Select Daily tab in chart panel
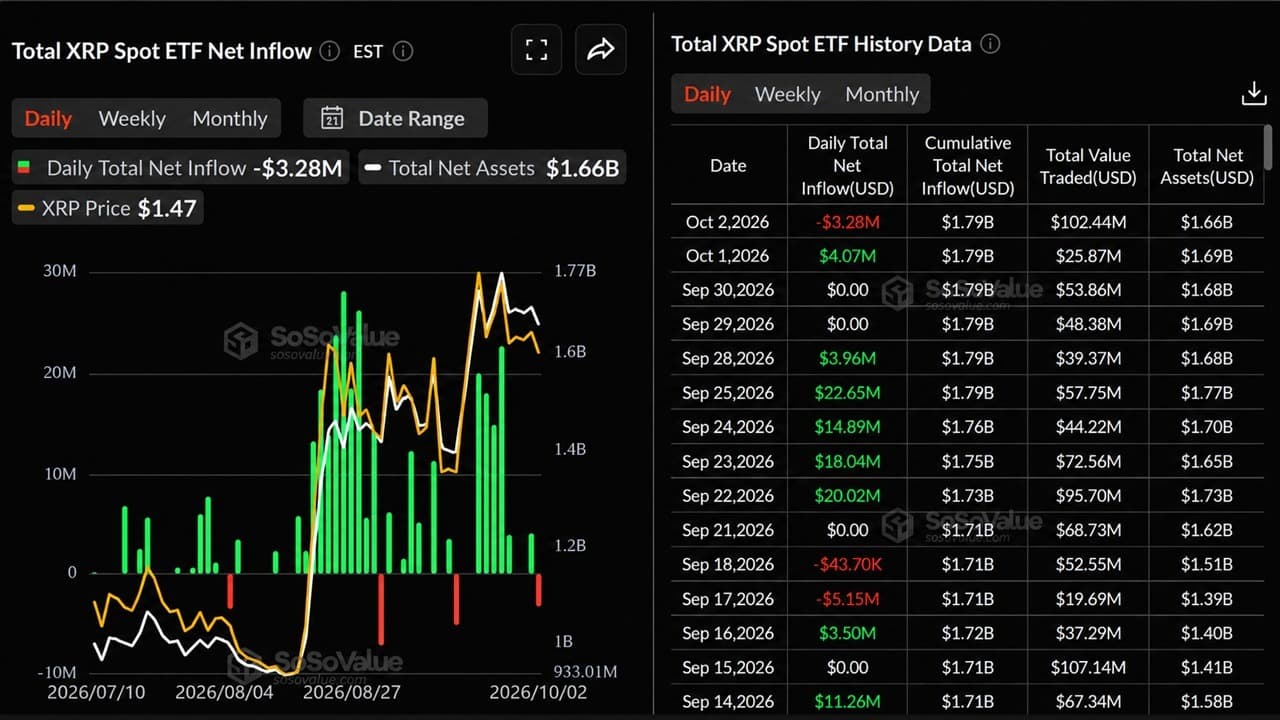 [48, 118]
